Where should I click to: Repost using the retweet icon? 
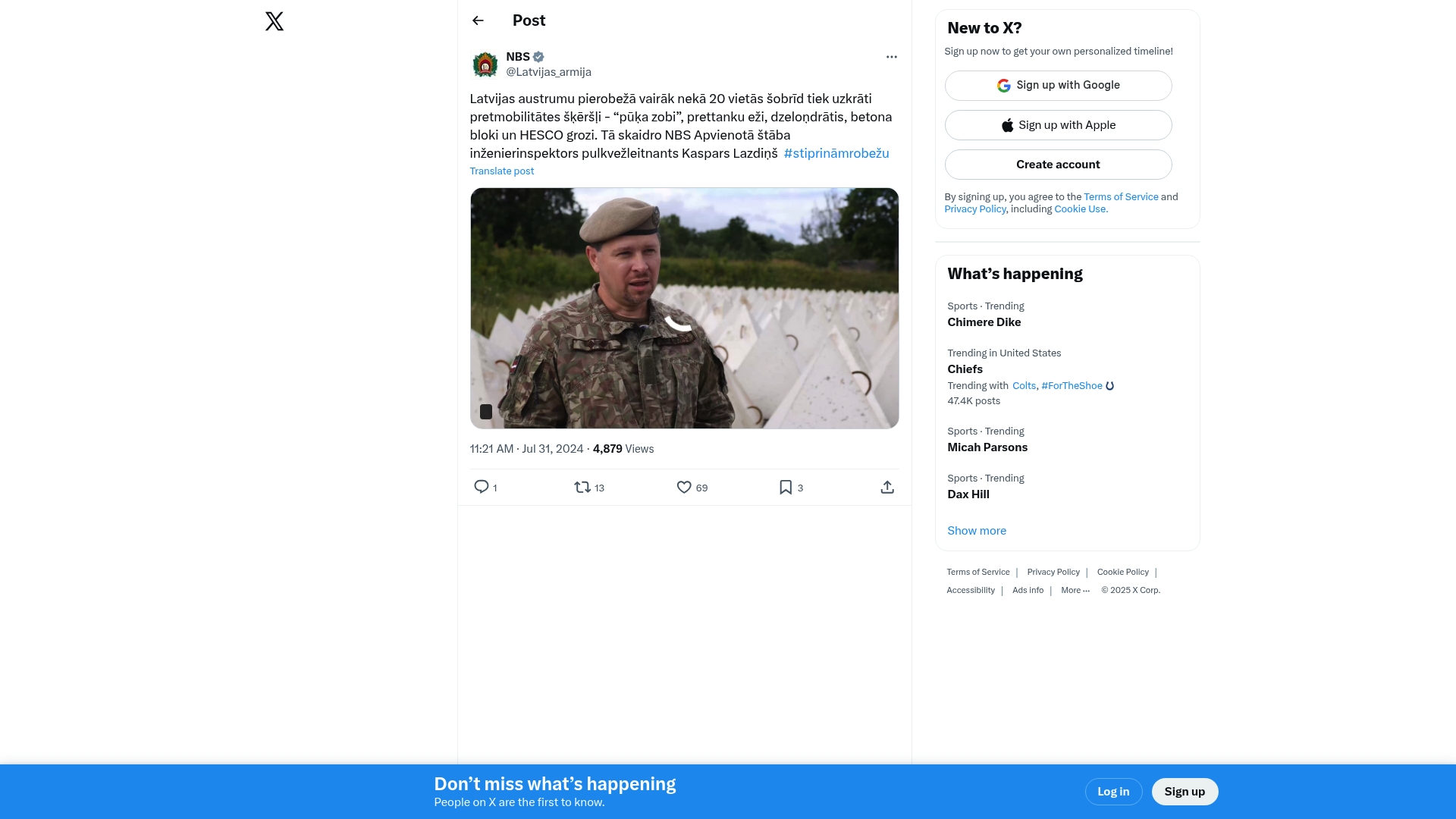click(x=582, y=487)
